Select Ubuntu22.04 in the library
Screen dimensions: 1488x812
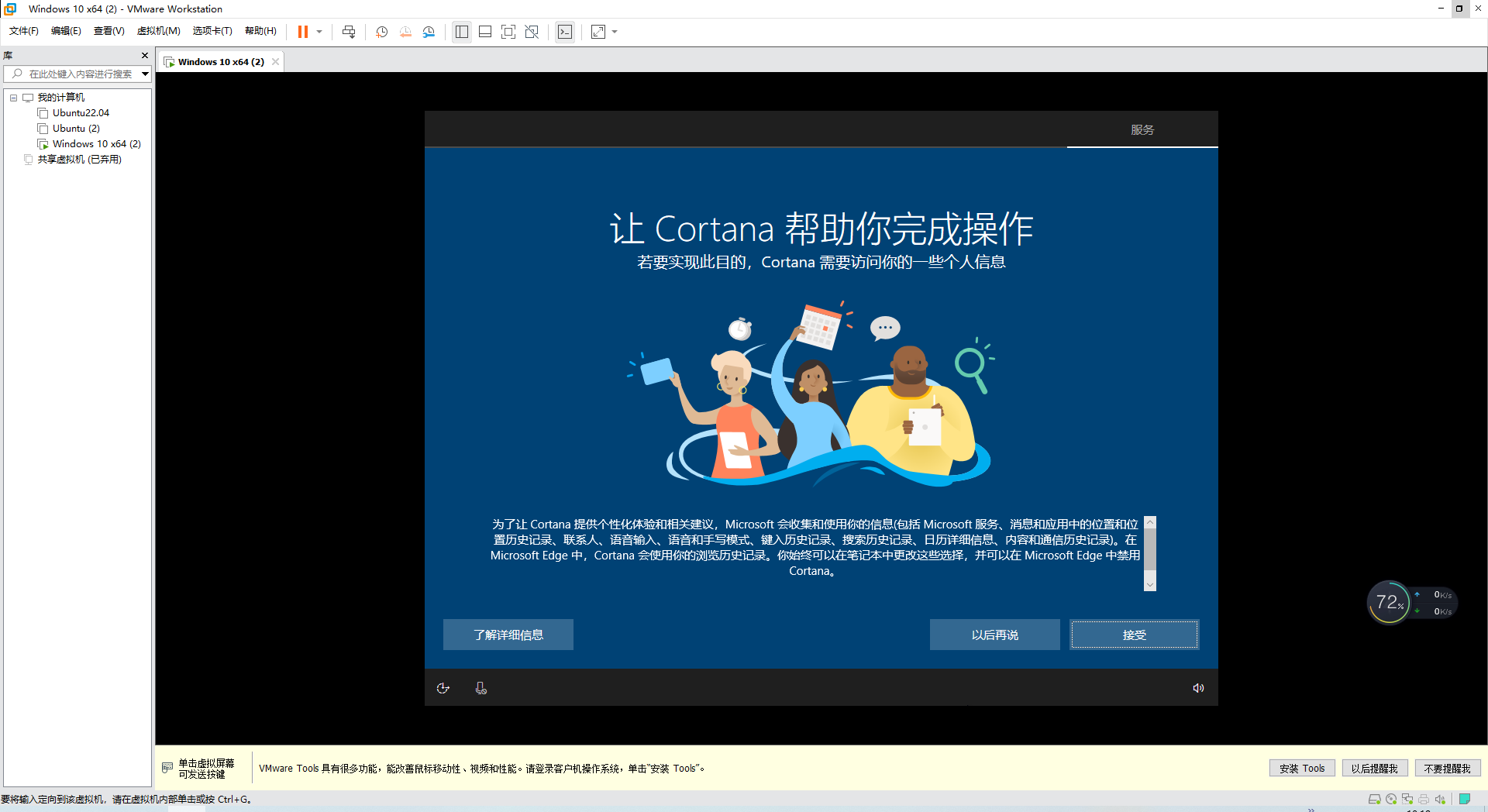point(81,113)
